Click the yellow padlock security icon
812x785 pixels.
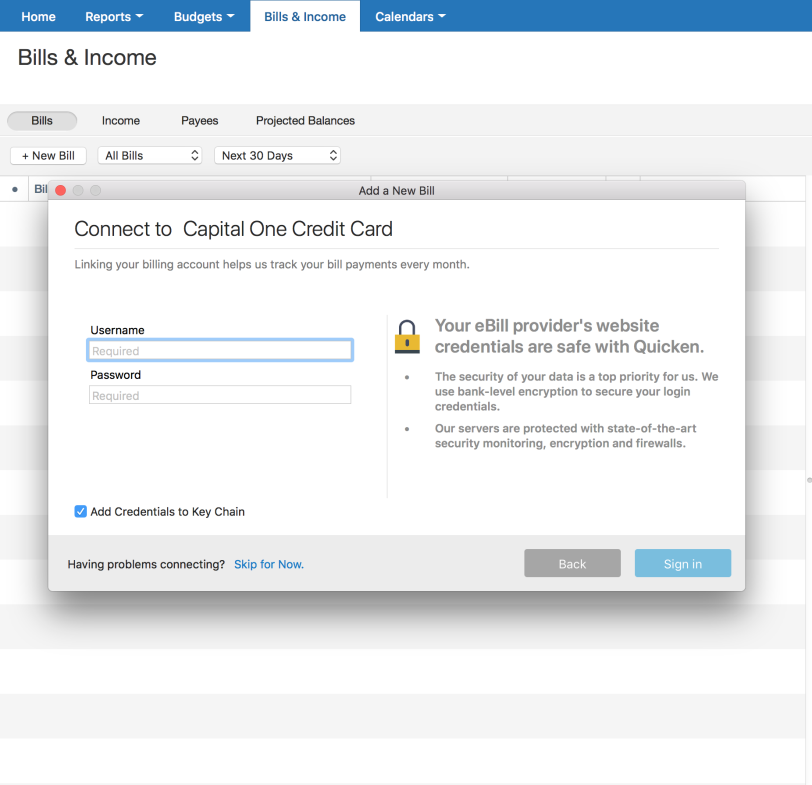pyautogui.click(x=407, y=337)
